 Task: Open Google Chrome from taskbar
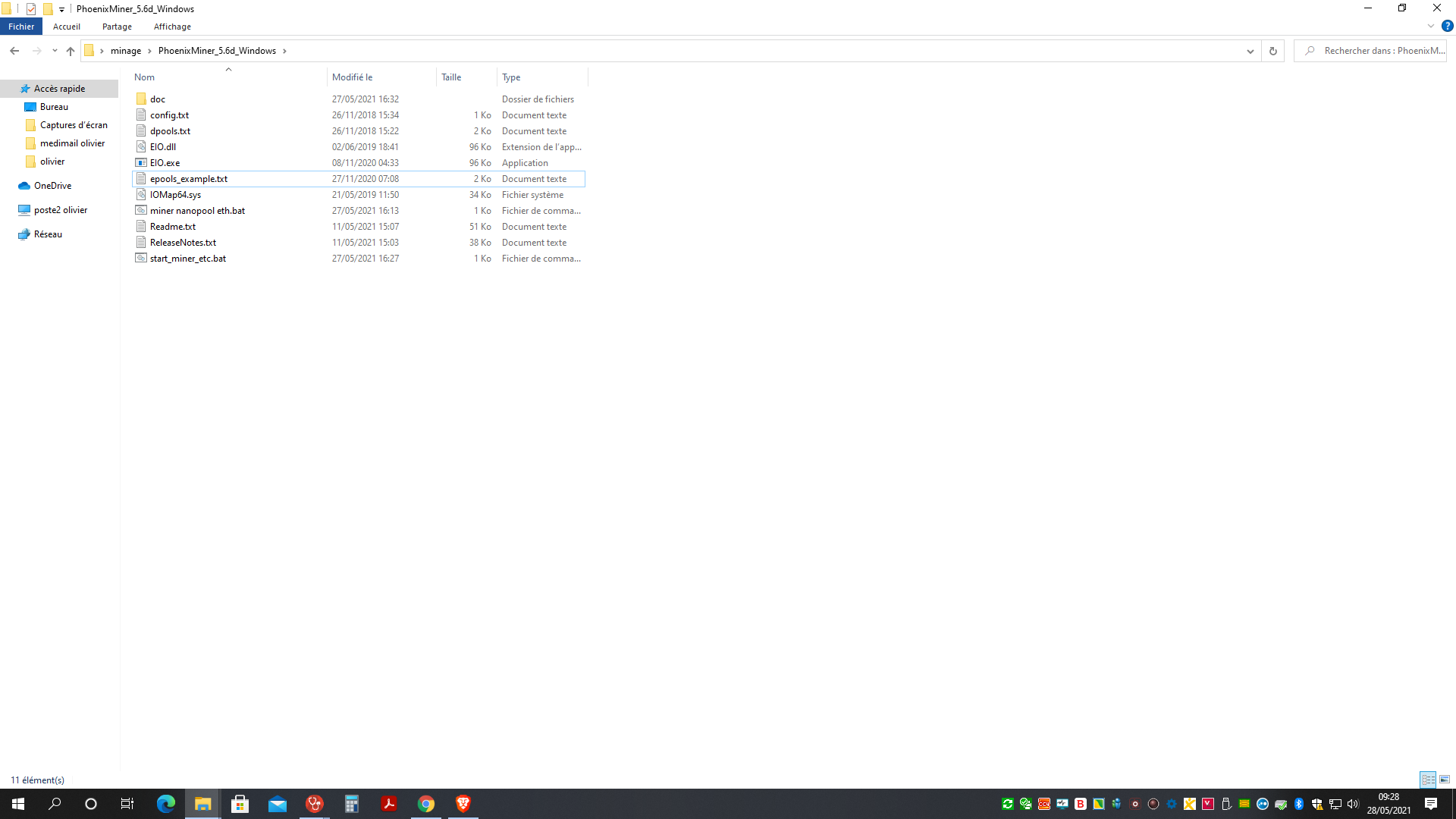click(x=426, y=804)
